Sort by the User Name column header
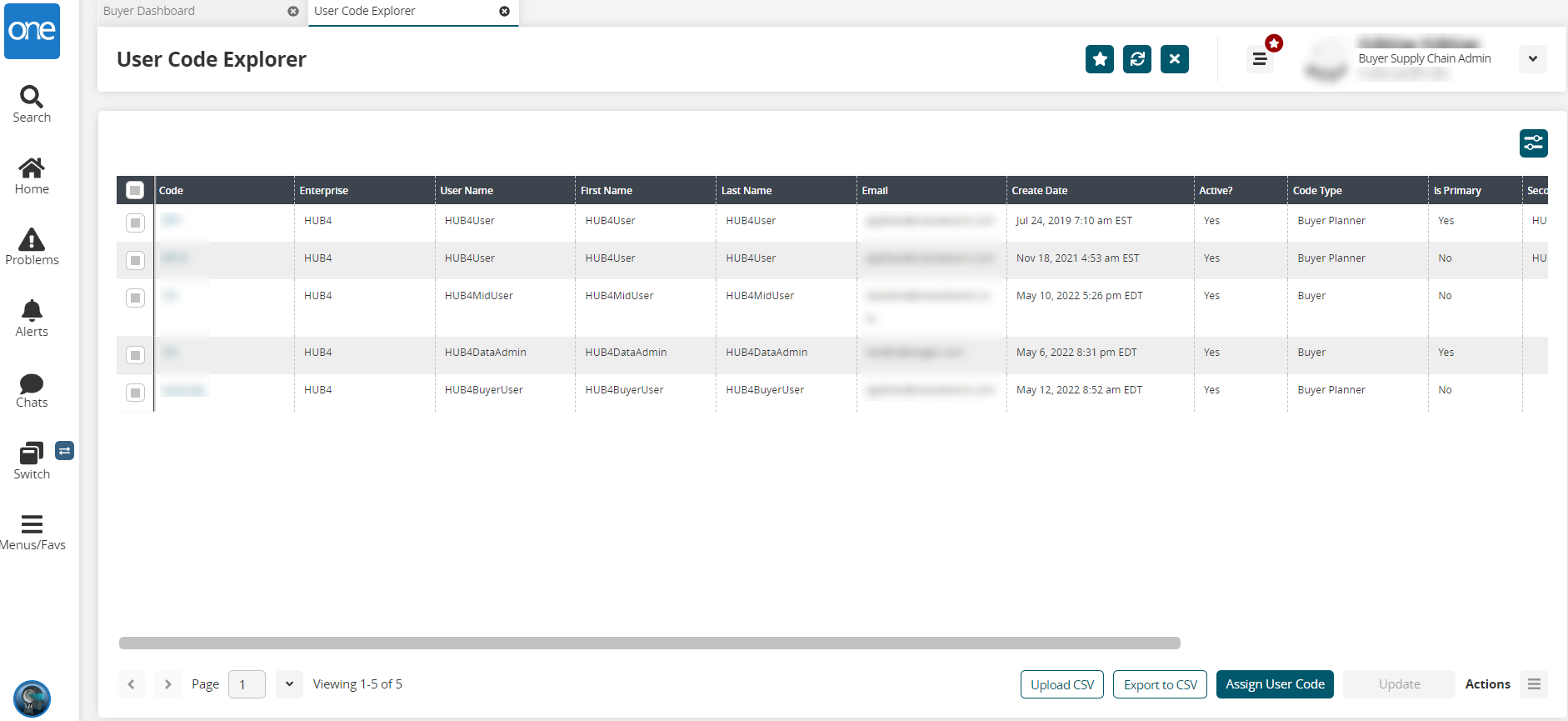This screenshot has width=1568, height=721. click(x=505, y=190)
